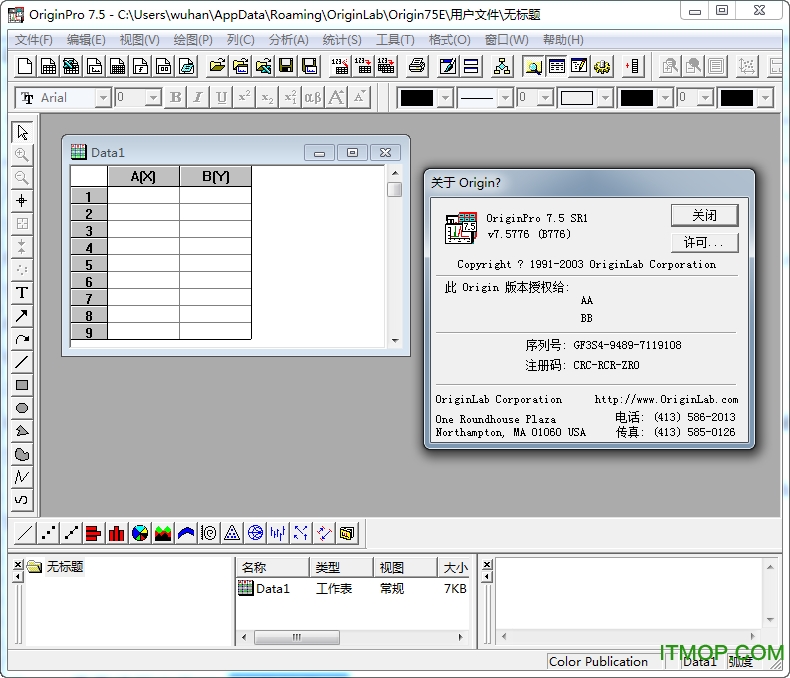The image size is (790, 678).
Task: Click the Decrease Font size button
Action: (359, 97)
